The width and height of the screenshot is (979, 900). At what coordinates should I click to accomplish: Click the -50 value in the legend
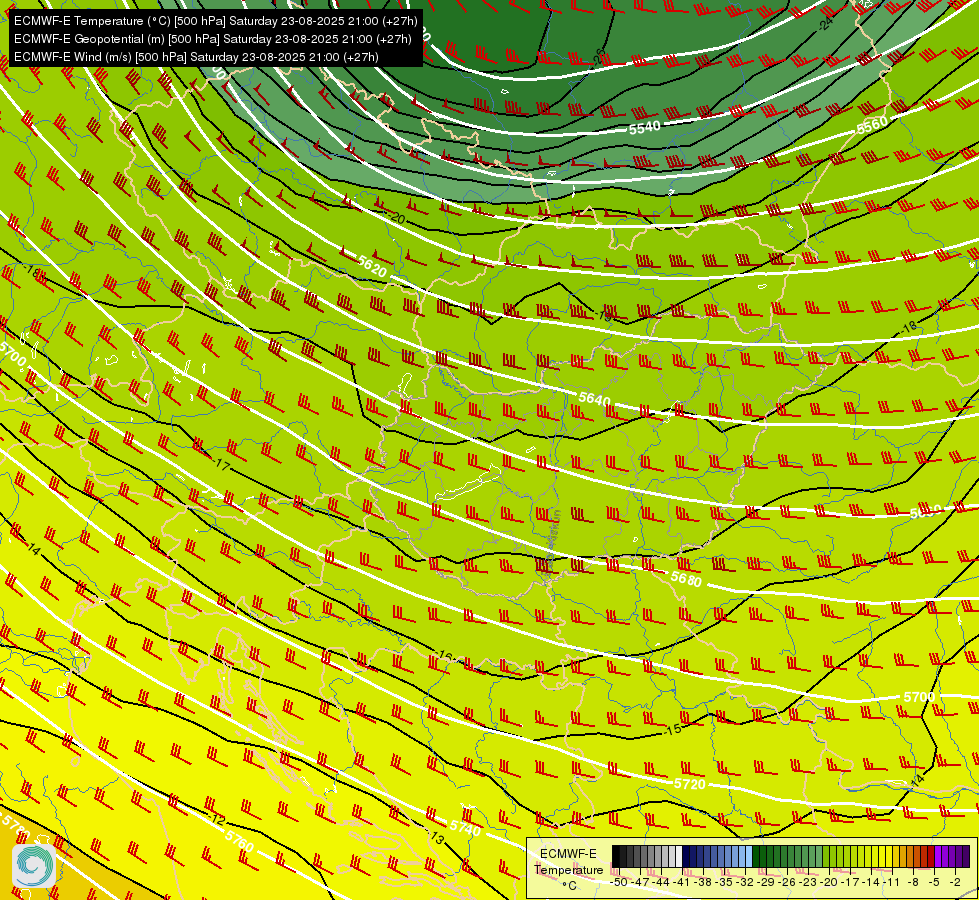pyautogui.click(x=619, y=882)
